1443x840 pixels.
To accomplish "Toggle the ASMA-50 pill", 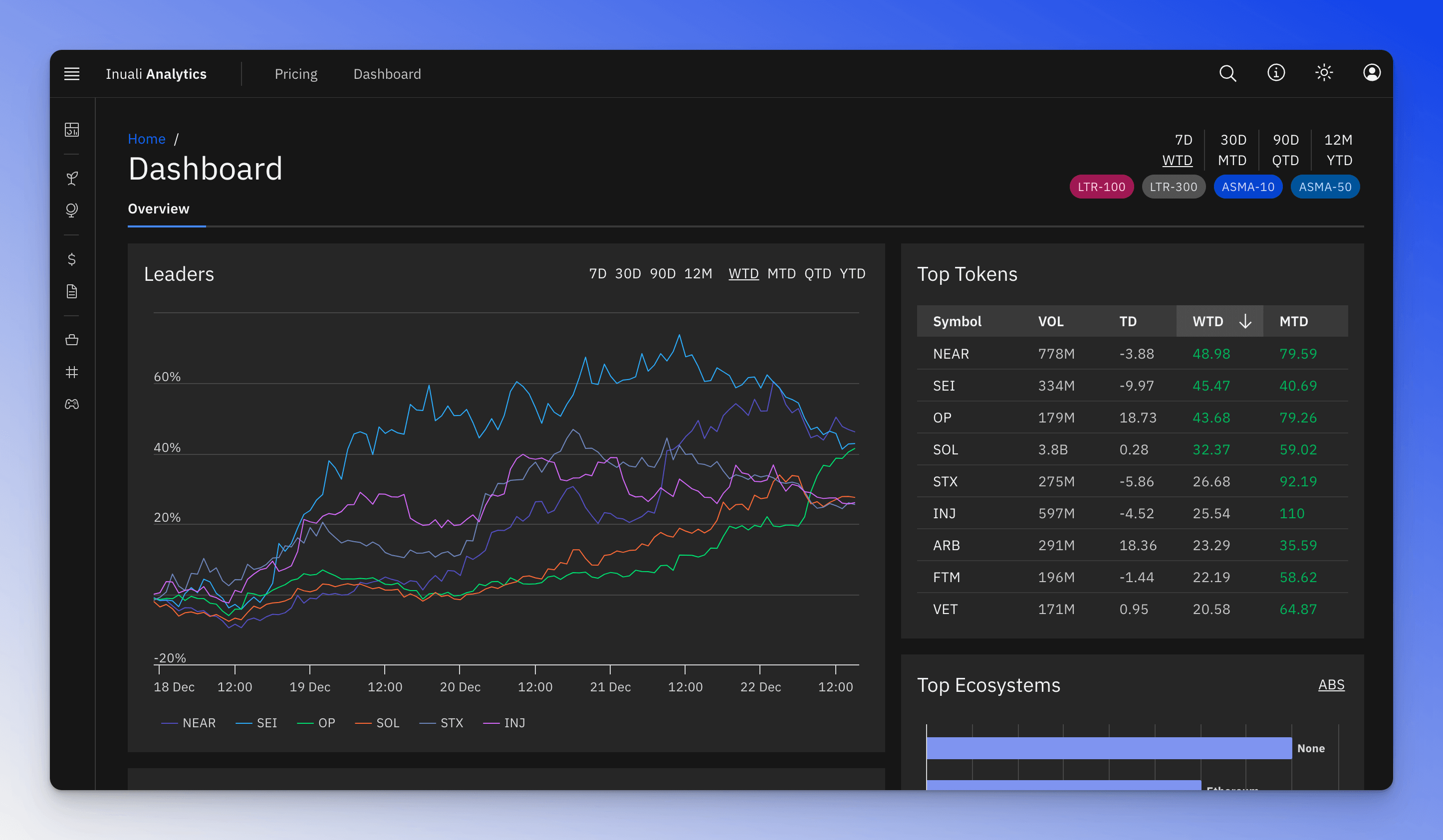I will click(x=1325, y=187).
